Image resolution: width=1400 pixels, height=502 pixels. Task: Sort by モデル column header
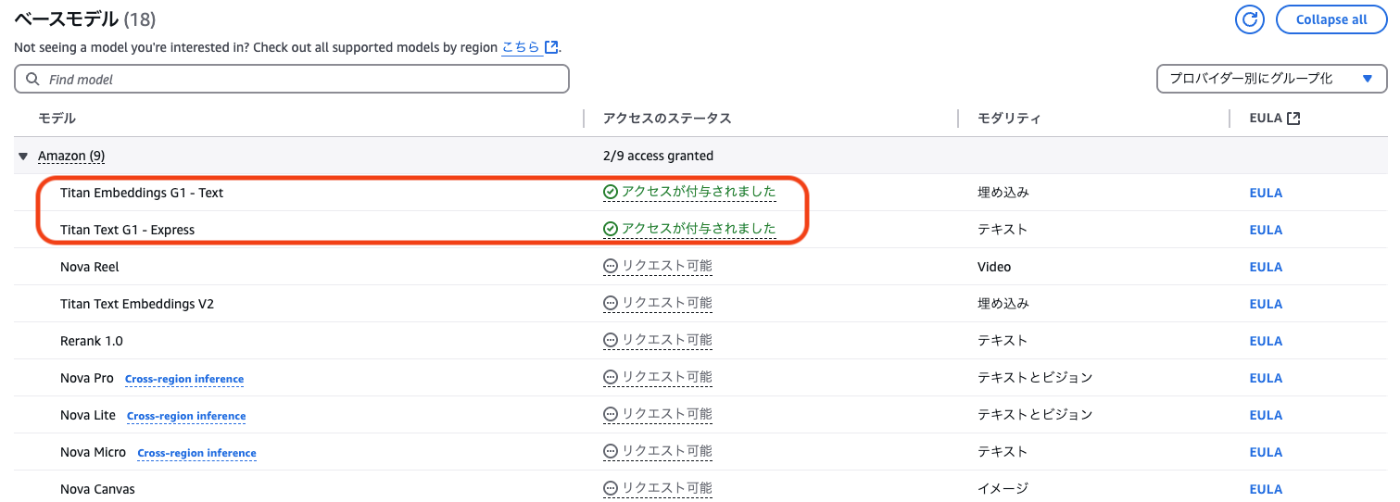pos(57,118)
